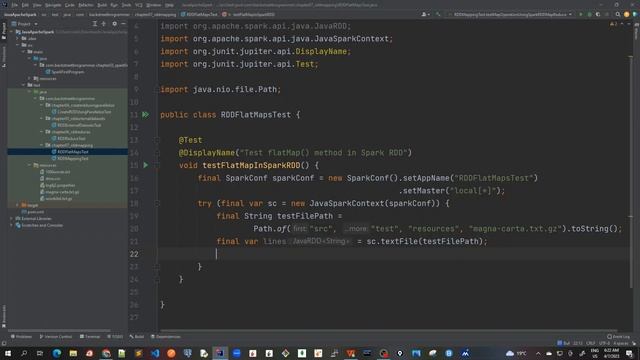The image size is (640, 360).
Task: Hide the Project panel with minus icon
Action: 123,24
